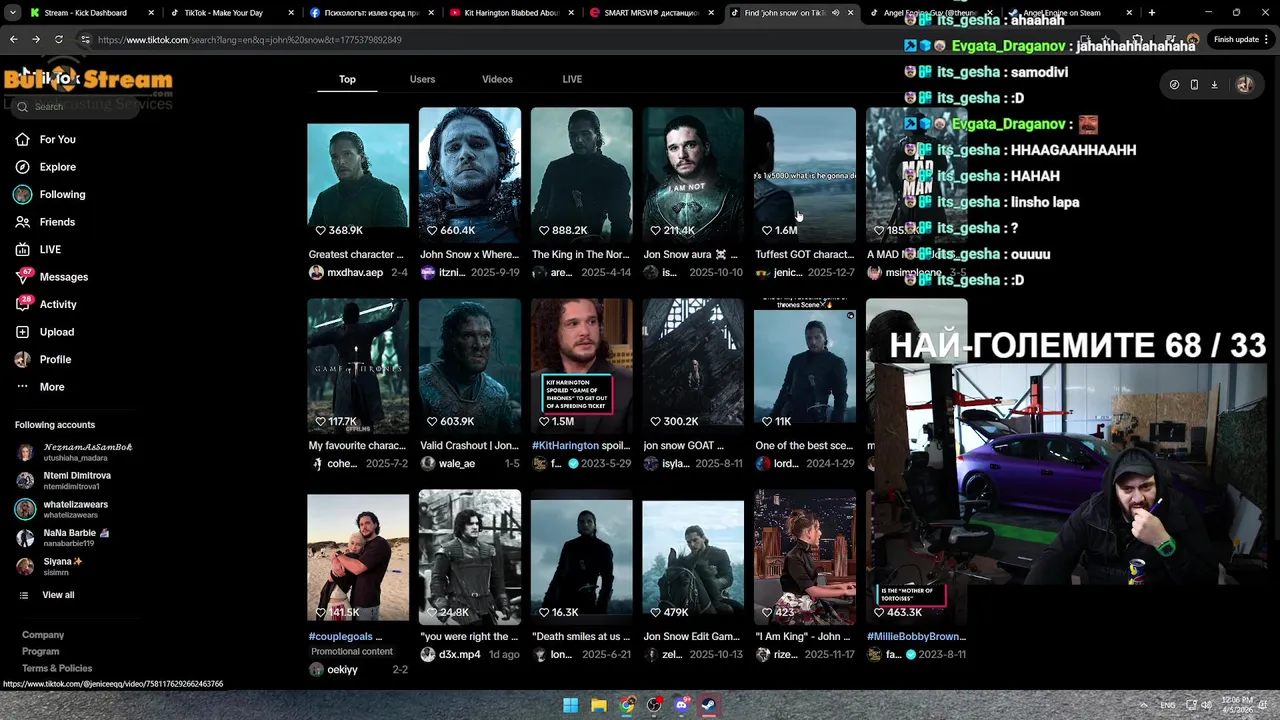Open the OBS icon in the taskbar
This screenshot has width=1280, height=720.
point(654,705)
